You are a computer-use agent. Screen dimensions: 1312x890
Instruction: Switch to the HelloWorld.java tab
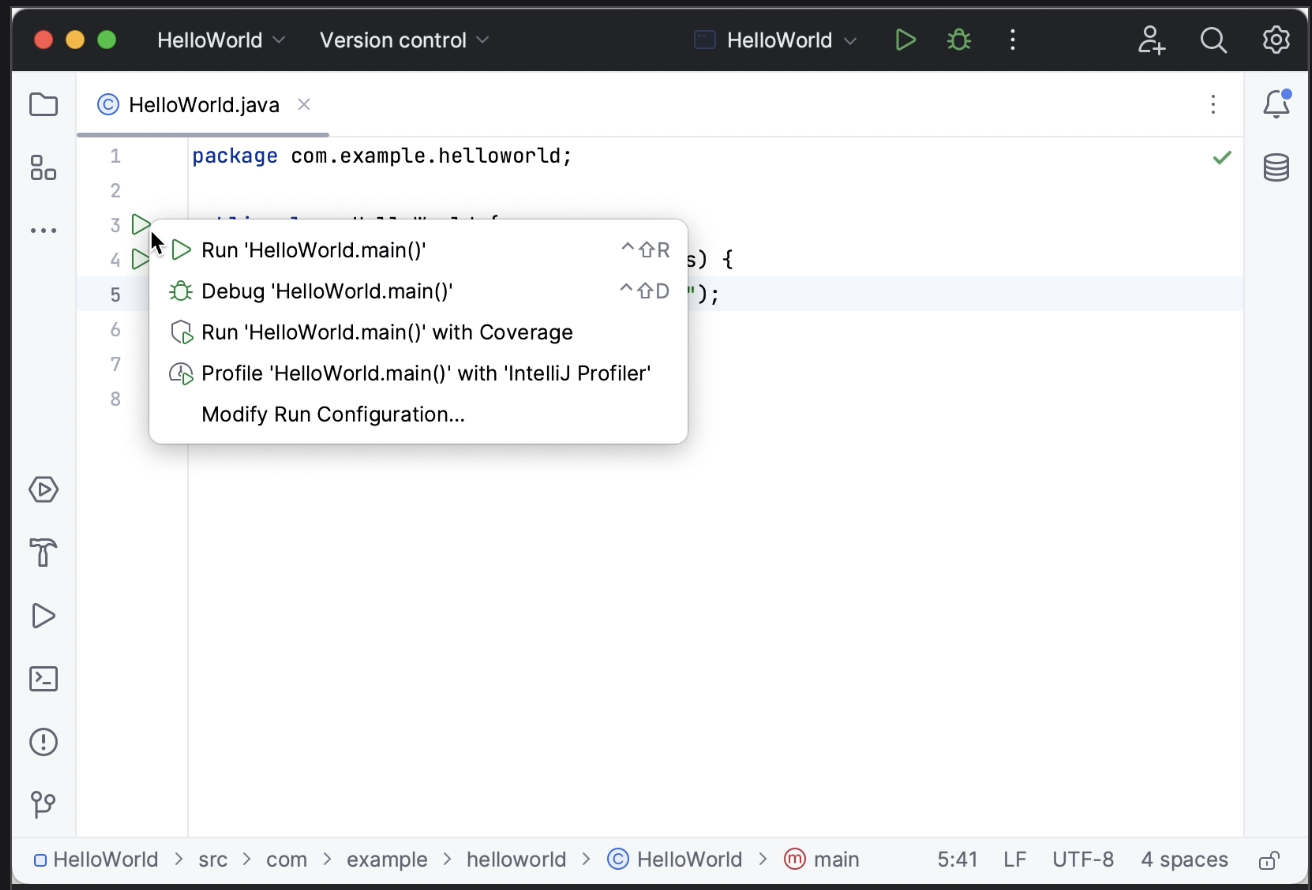(204, 105)
